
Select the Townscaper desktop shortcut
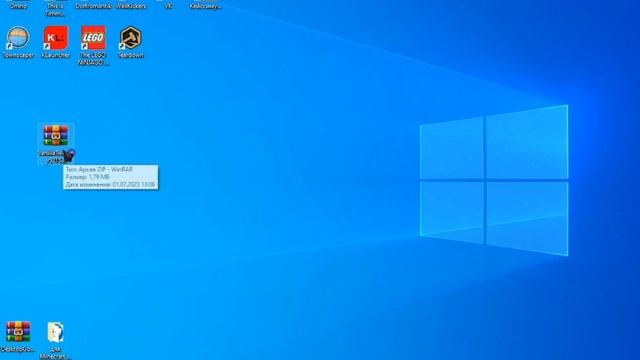point(18,42)
